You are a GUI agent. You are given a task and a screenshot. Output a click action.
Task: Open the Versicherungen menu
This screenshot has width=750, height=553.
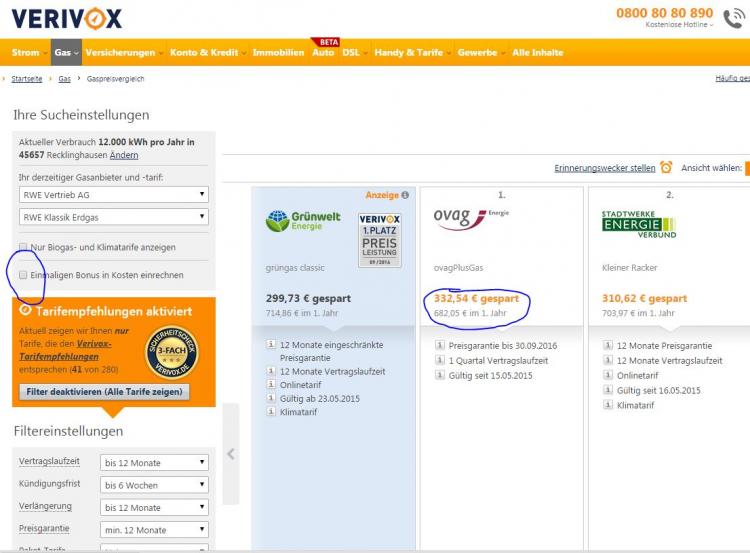(124, 52)
